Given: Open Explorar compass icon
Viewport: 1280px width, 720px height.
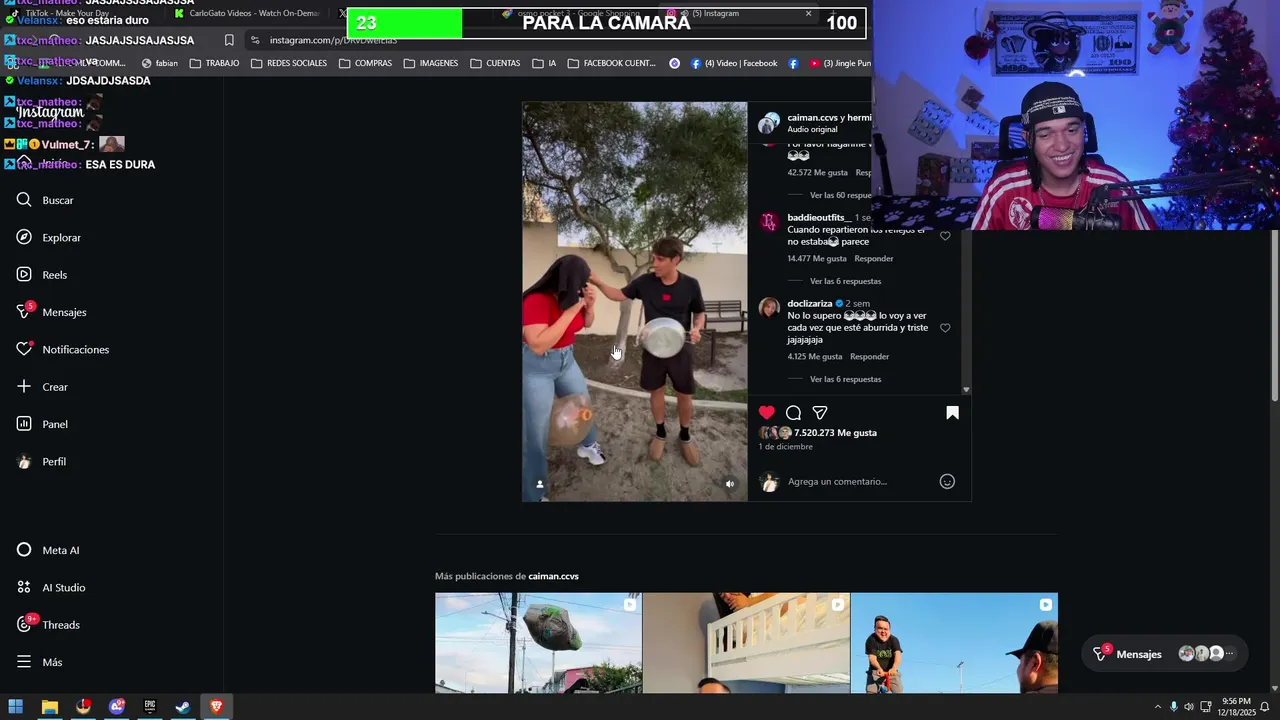Looking at the screenshot, I should coord(24,237).
